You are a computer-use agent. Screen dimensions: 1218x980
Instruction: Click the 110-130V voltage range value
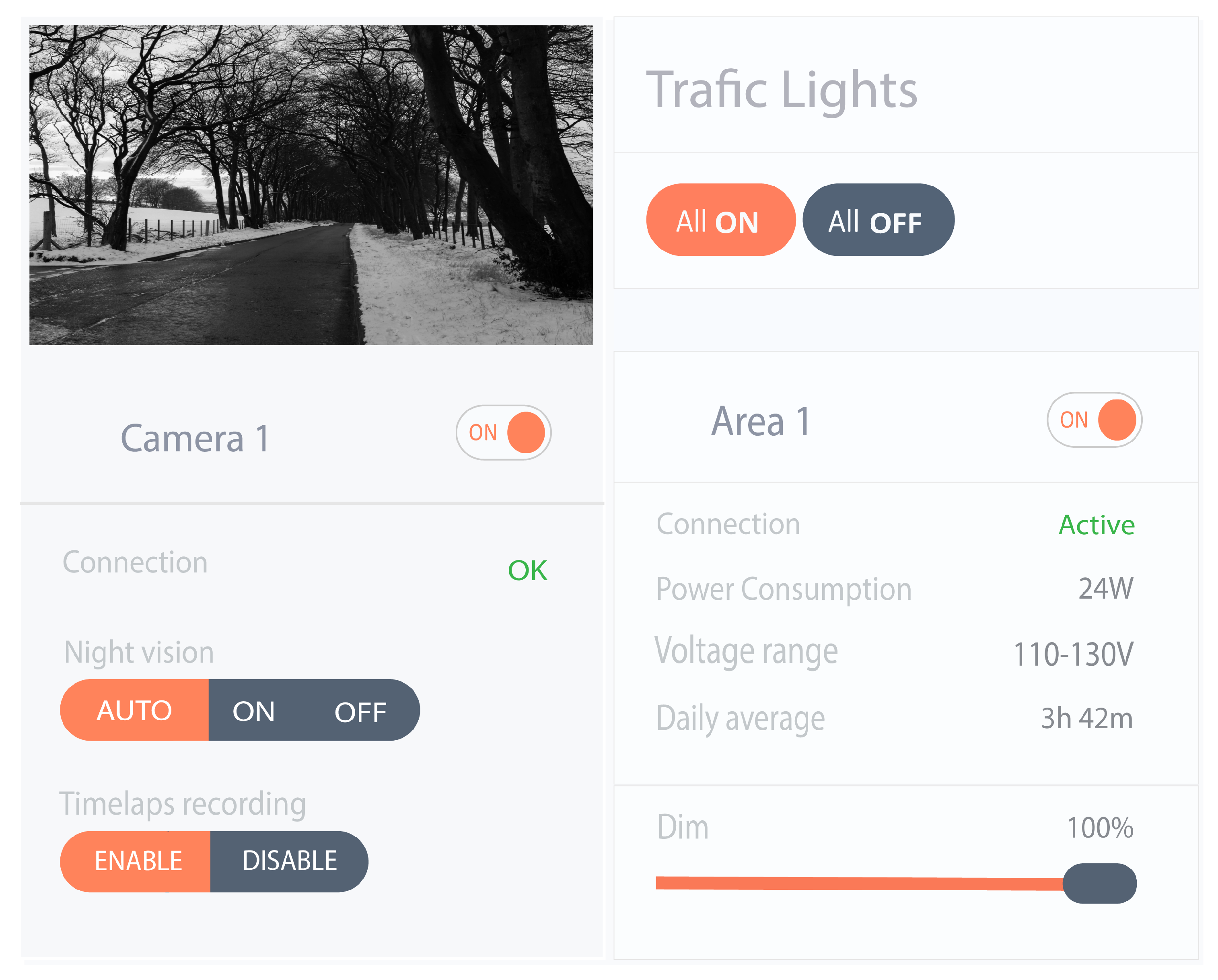1073,654
